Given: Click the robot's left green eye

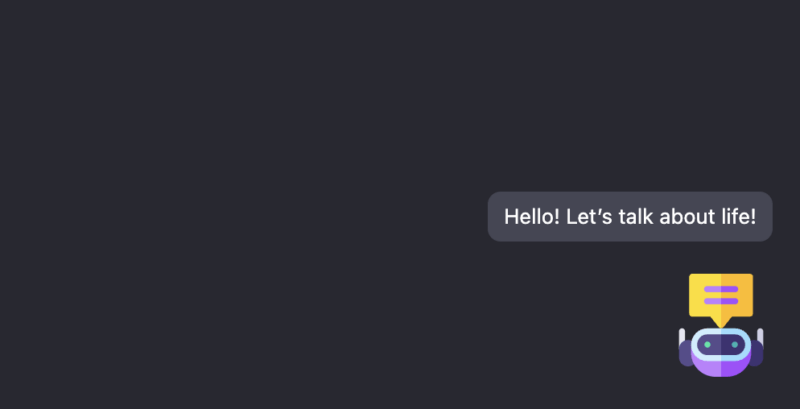Looking at the screenshot, I should tap(707, 344).
